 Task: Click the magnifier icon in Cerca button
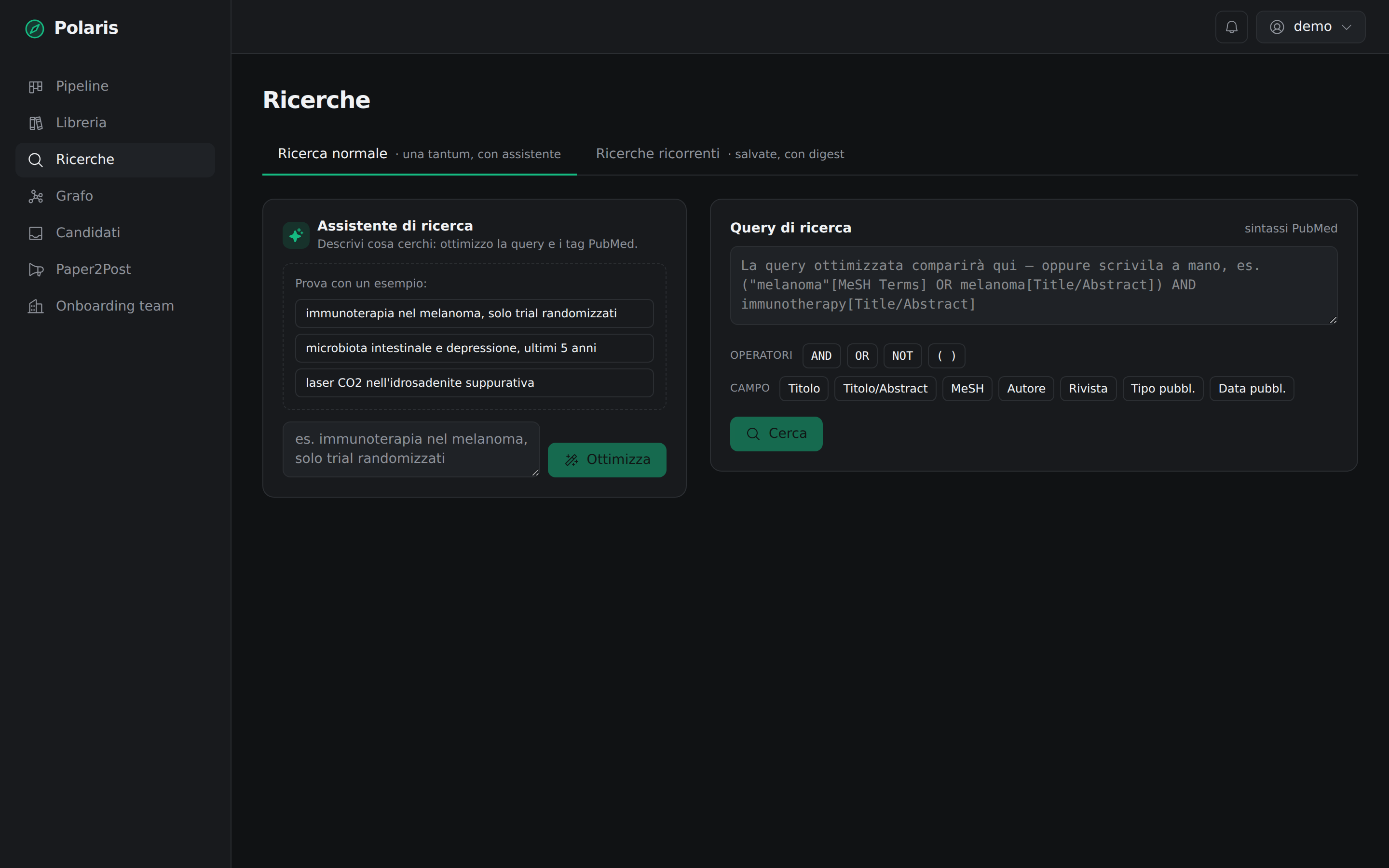(753, 434)
